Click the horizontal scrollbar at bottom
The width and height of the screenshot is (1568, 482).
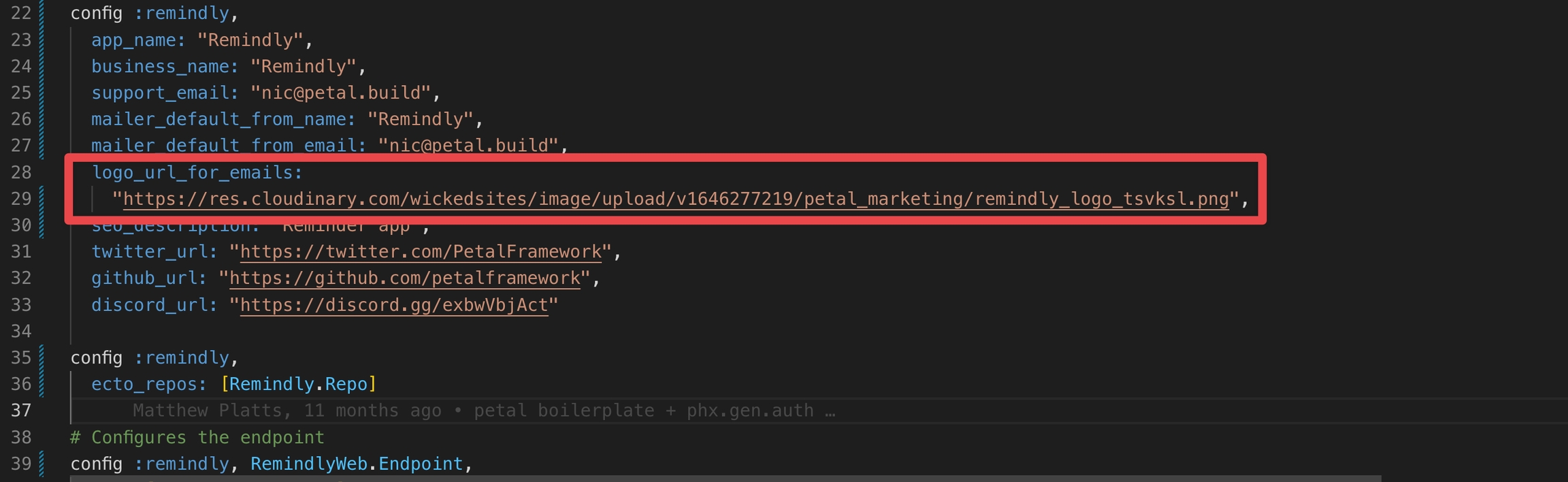click(x=725, y=479)
